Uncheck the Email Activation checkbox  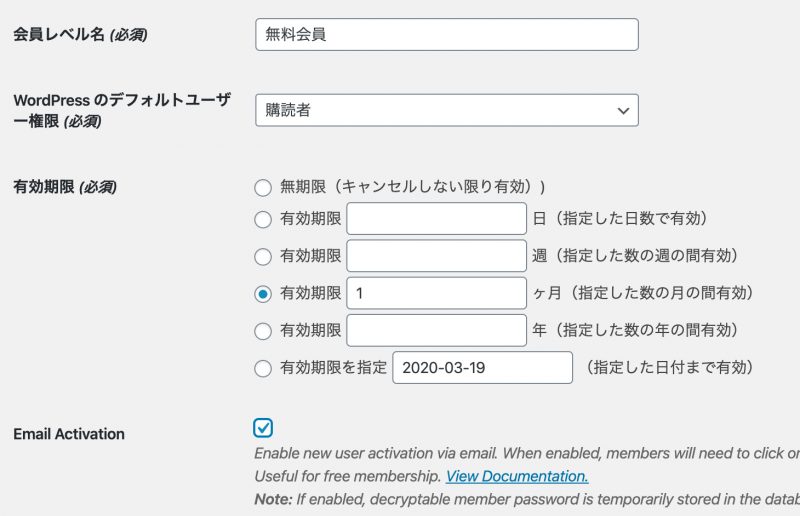point(263,428)
